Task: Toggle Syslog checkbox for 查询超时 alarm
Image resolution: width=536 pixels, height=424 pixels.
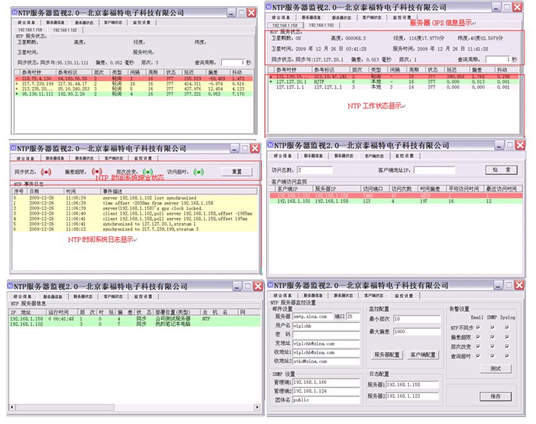Action: 507,356
